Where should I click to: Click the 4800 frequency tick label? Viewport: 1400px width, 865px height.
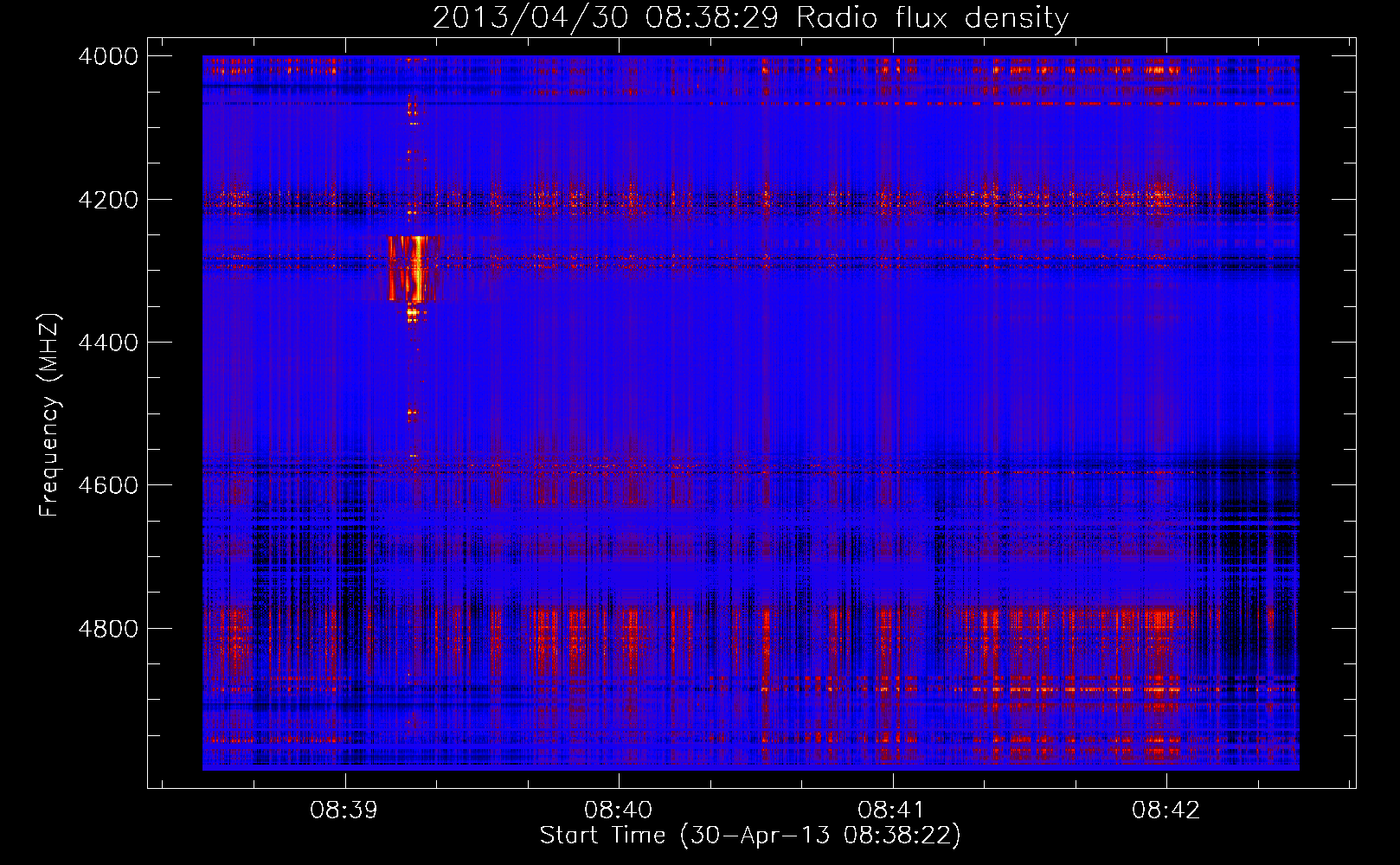(108, 629)
